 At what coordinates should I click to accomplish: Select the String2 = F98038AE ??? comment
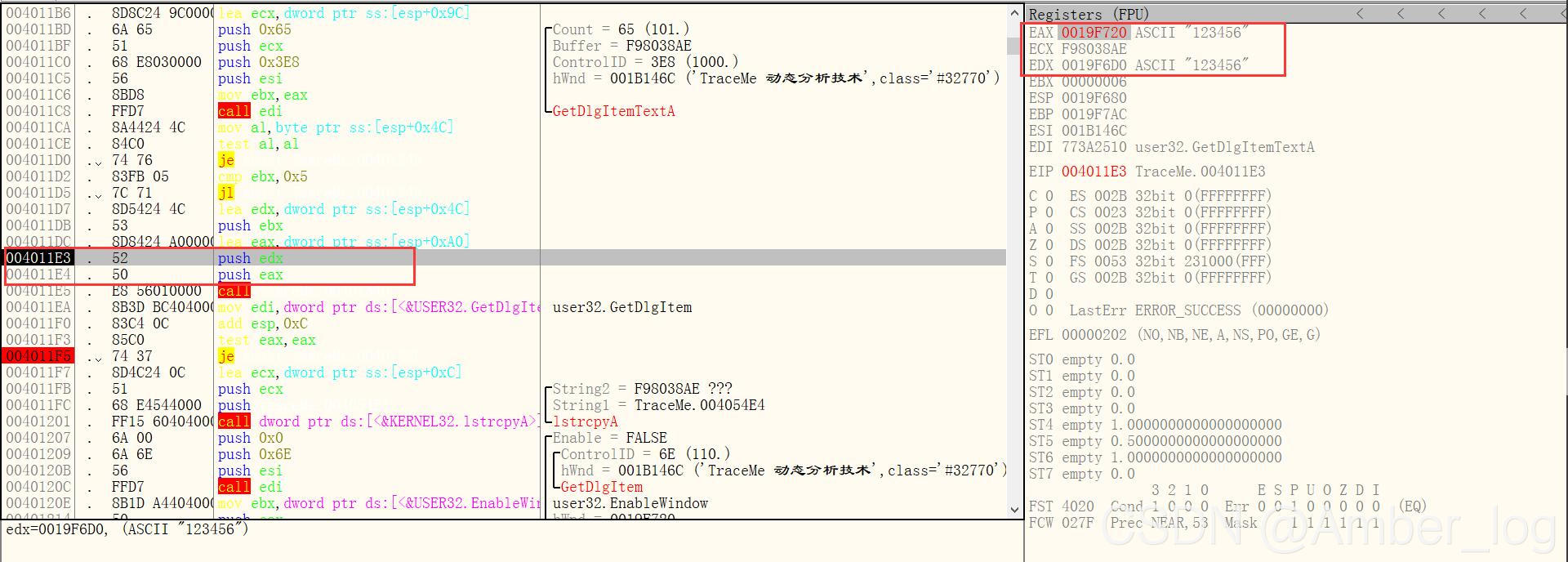[x=642, y=389]
